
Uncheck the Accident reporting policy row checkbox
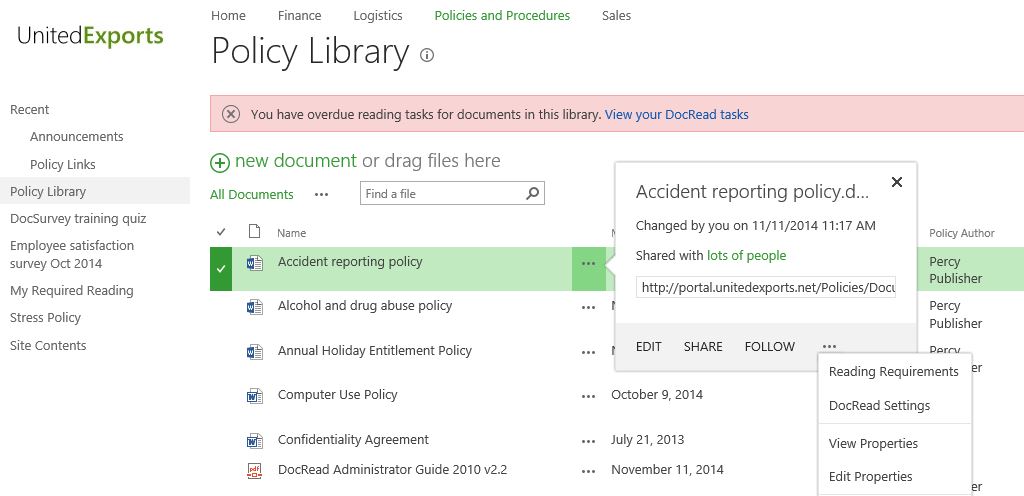pos(221,269)
